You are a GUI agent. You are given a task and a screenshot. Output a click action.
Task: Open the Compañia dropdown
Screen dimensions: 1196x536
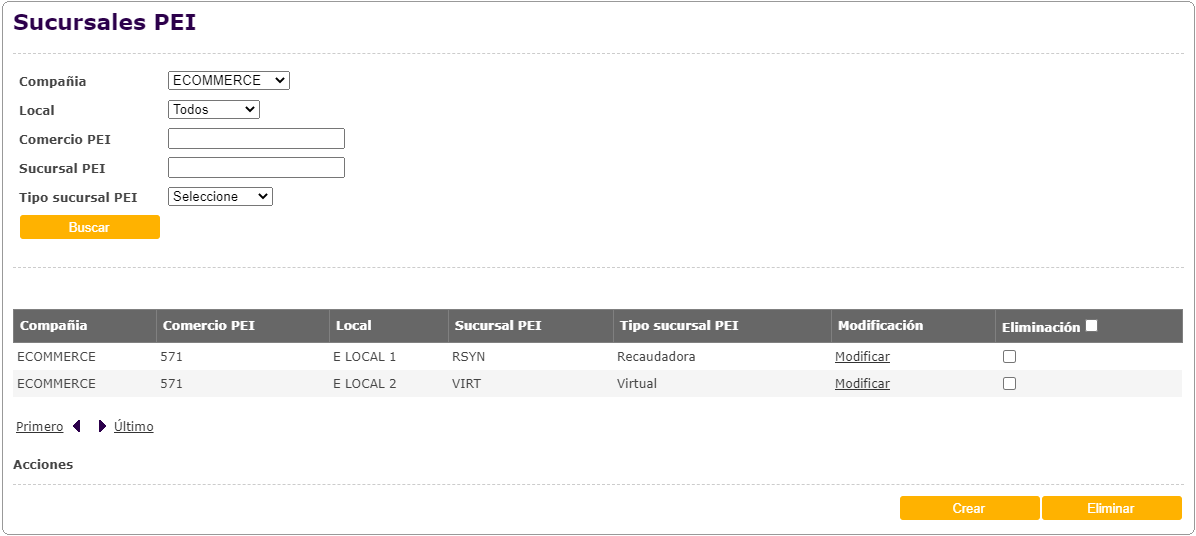[228, 81]
